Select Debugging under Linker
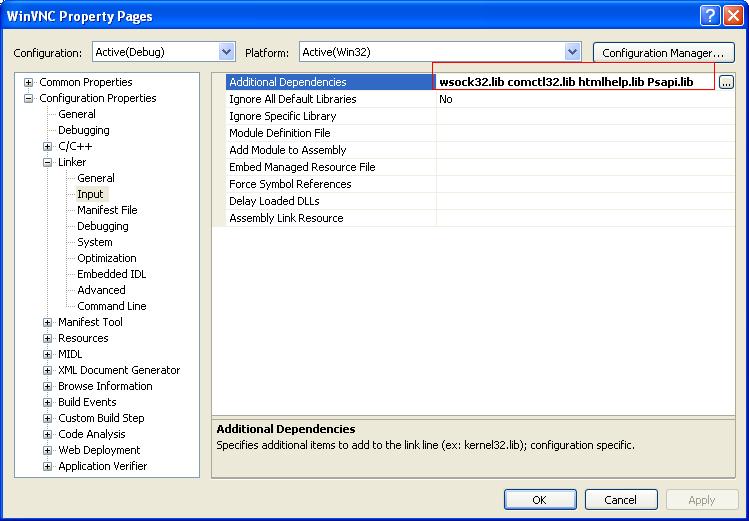This screenshot has width=749, height=521. coord(103,226)
